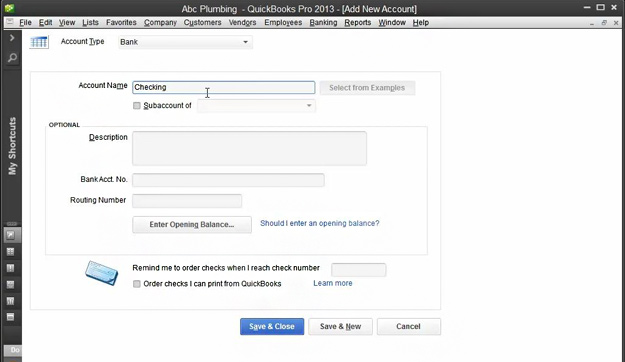The width and height of the screenshot is (625, 362).
Task: Open the Customers menu
Action: pos(202,22)
